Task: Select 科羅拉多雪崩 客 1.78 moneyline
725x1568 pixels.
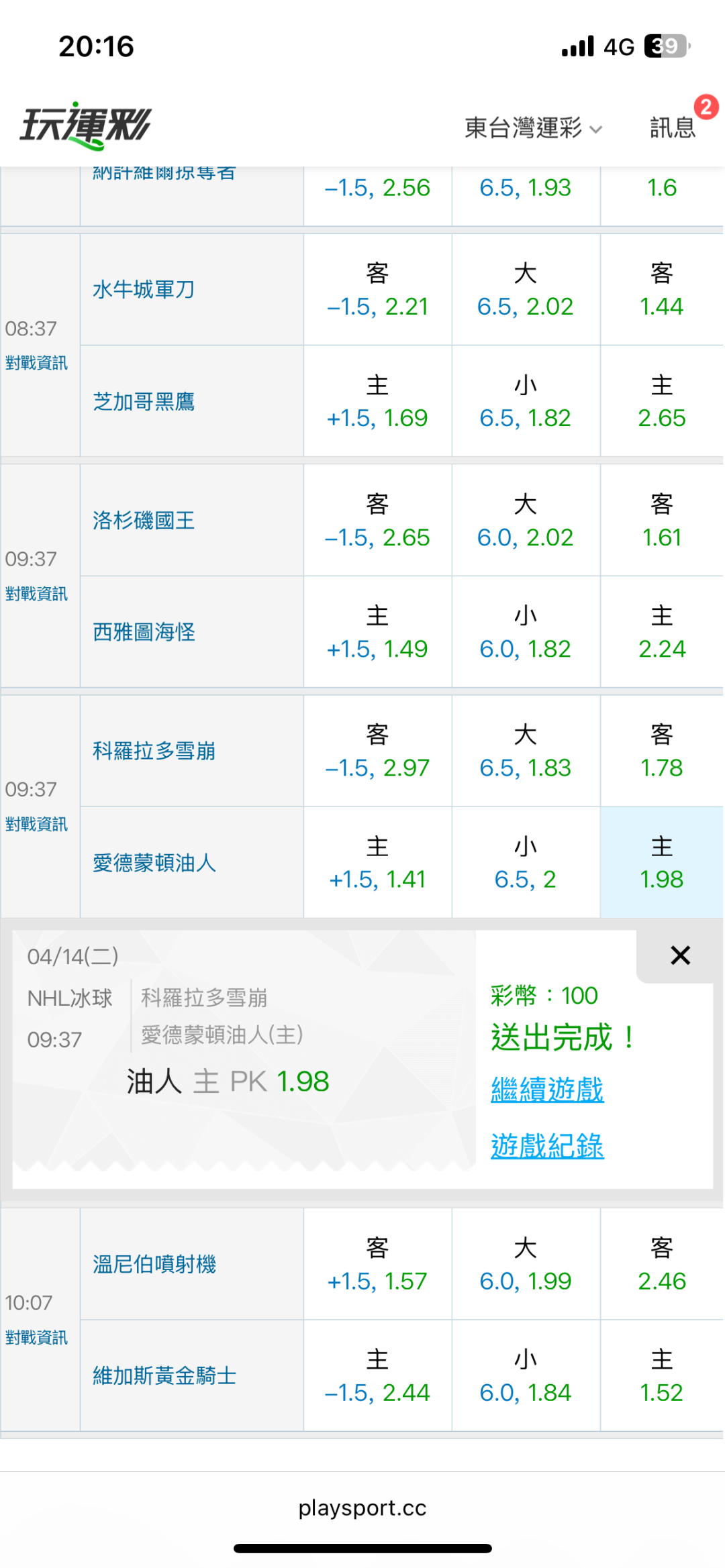Action: point(661,751)
